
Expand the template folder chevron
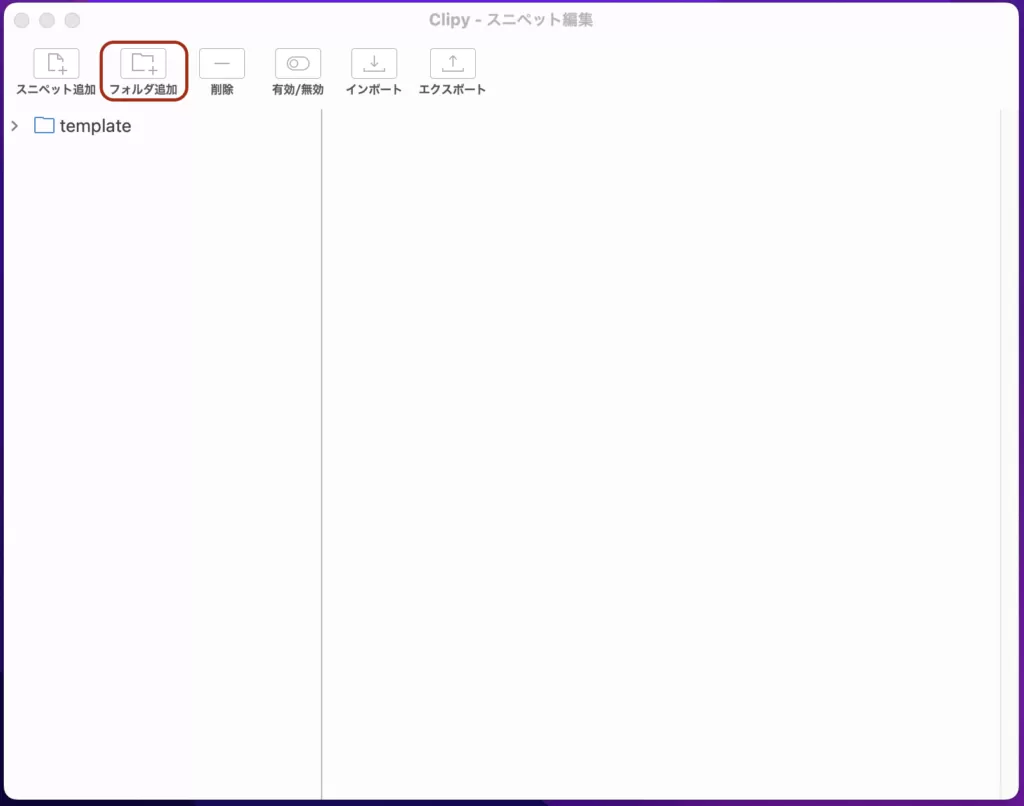[14, 125]
